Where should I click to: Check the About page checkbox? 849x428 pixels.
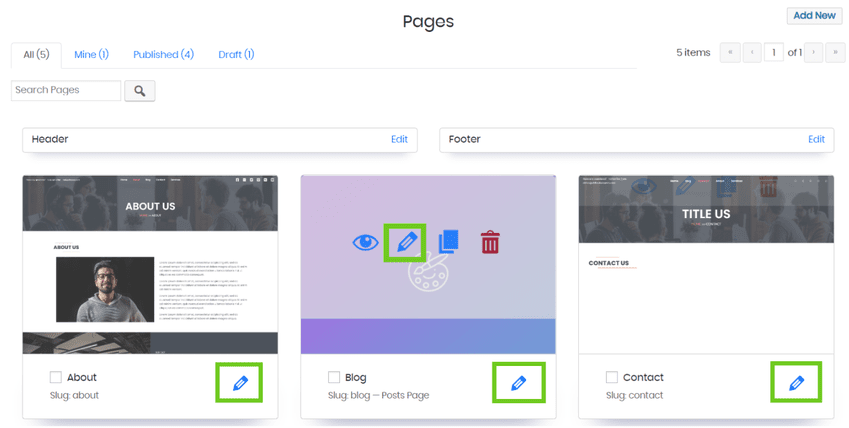56,378
